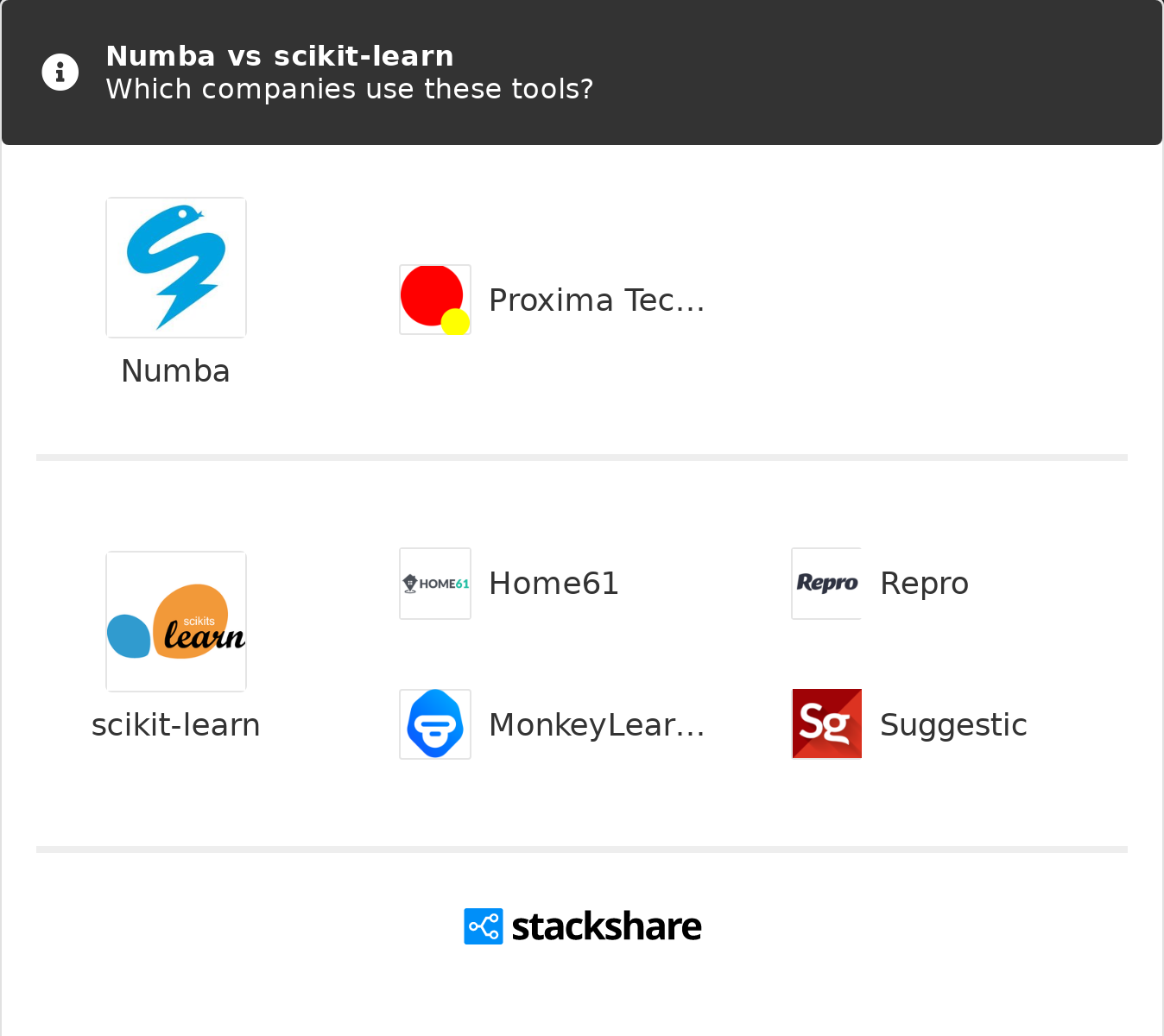Viewport: 1164px width, 1036px height.
Task: Click the Repro company logo
Action: tap(826, 584)
